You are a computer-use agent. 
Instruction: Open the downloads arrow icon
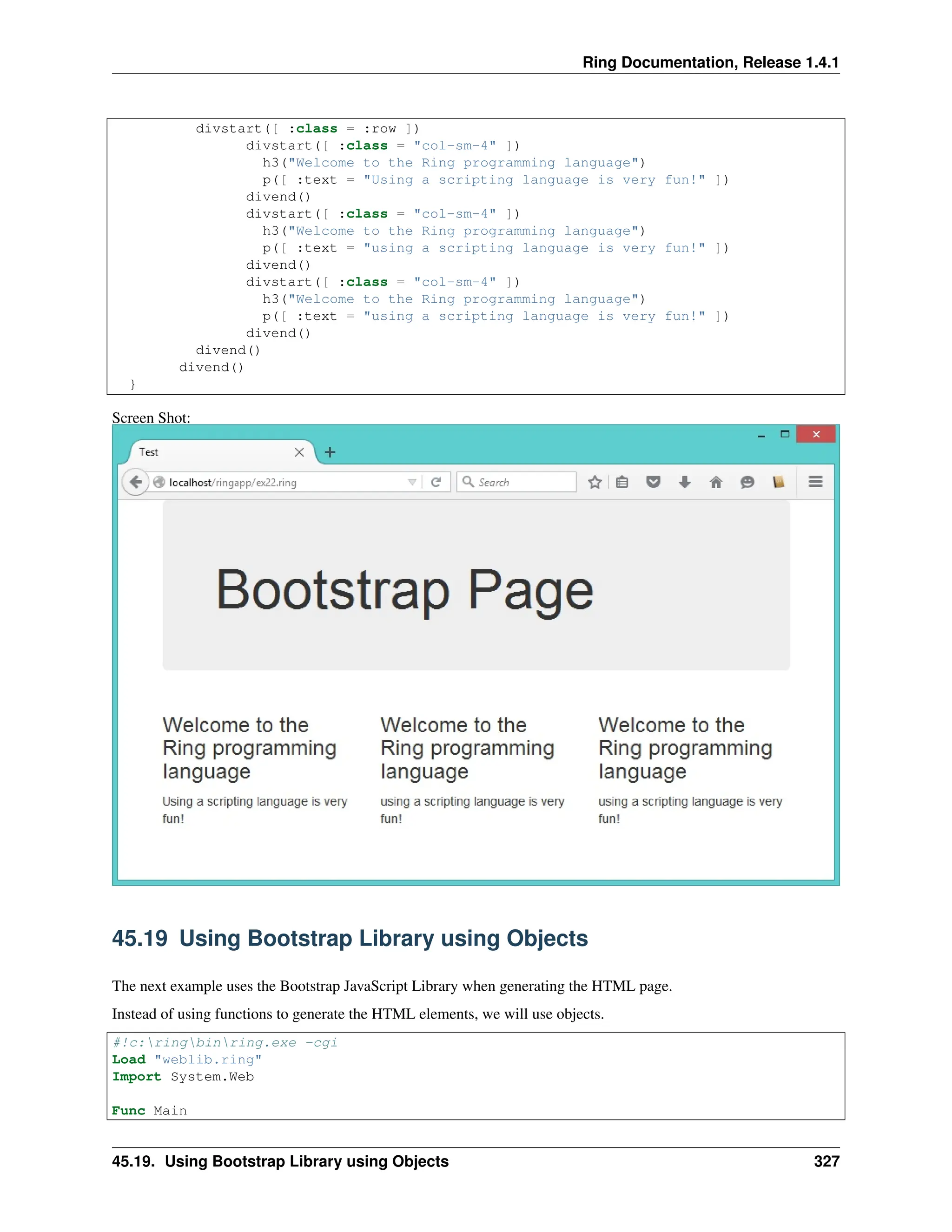(685, 482)
